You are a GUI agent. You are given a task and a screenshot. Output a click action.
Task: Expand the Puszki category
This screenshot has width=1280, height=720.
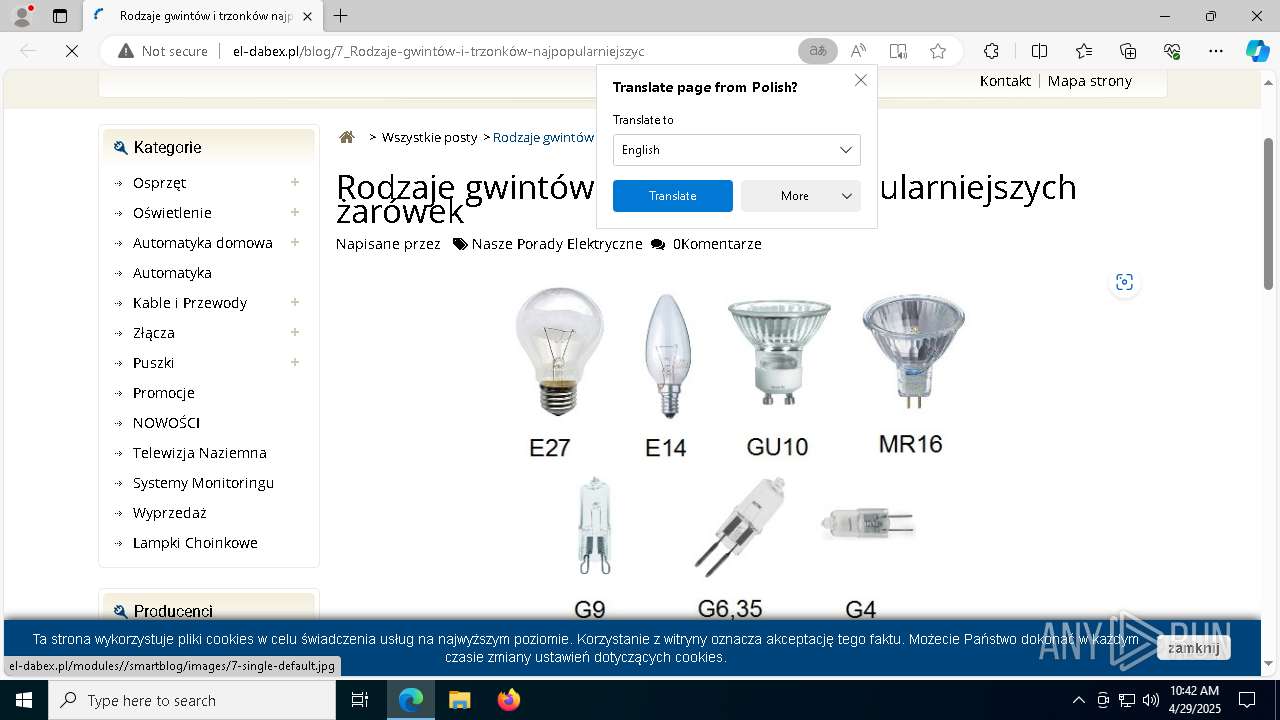(295, 362)
